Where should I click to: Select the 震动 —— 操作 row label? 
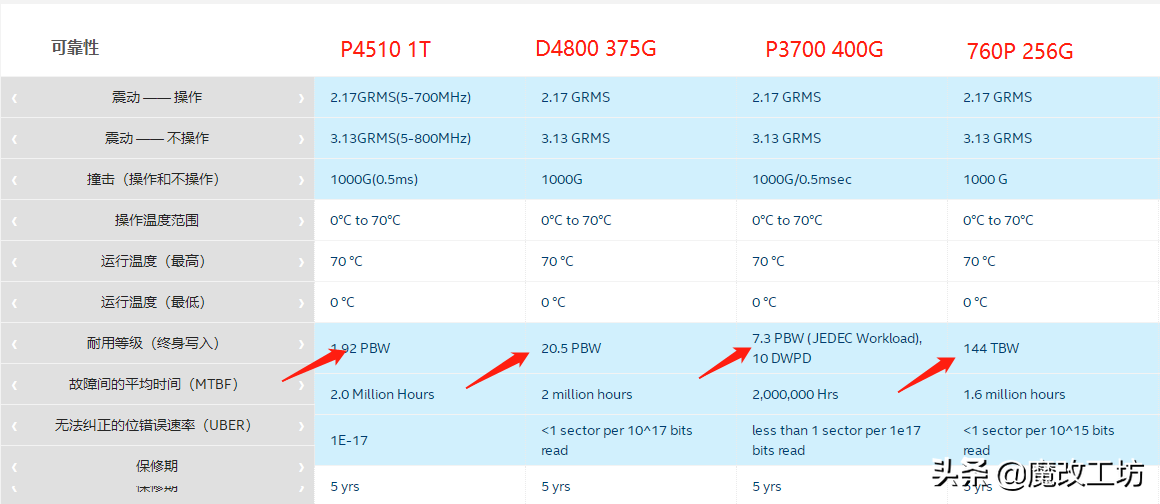point(157,97)
